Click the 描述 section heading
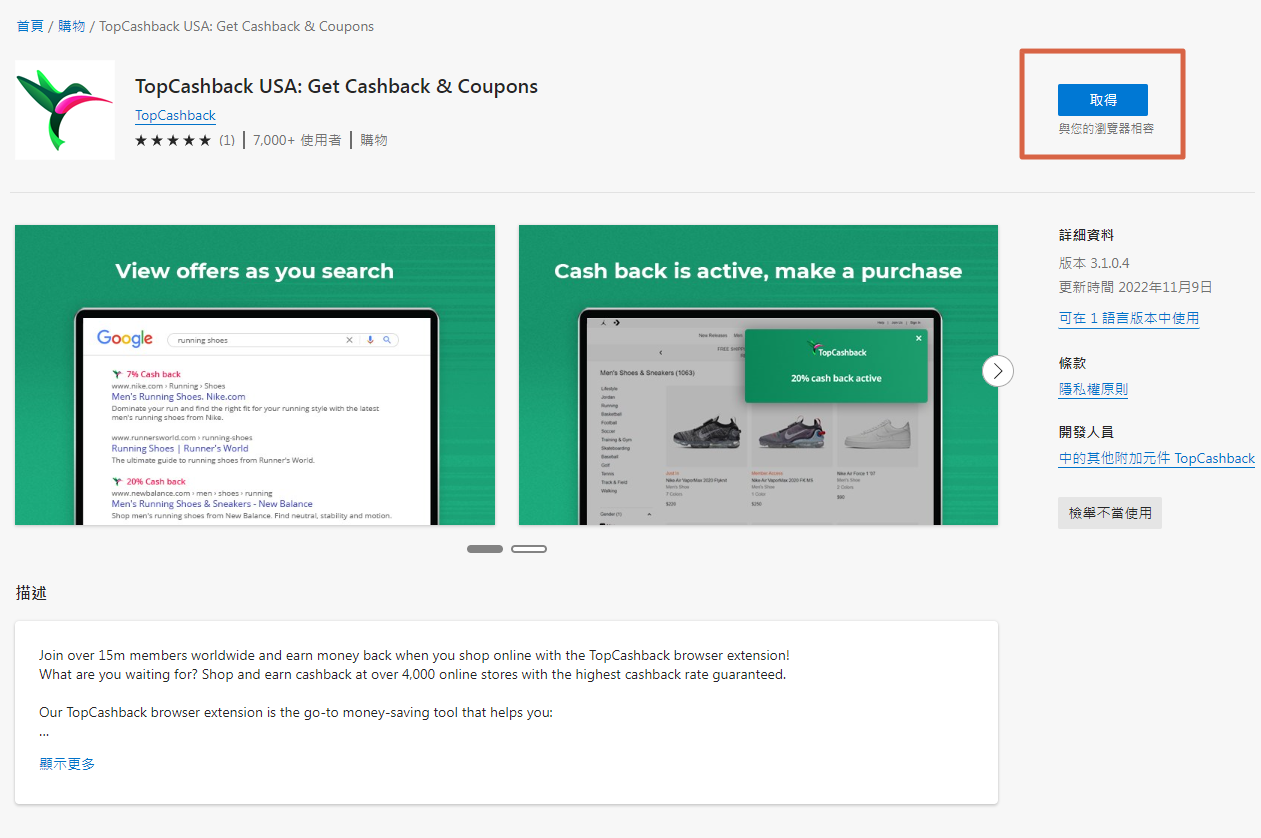Image resolution: width=1261 pixels, height=838 pixels. [x=31, y=593]
